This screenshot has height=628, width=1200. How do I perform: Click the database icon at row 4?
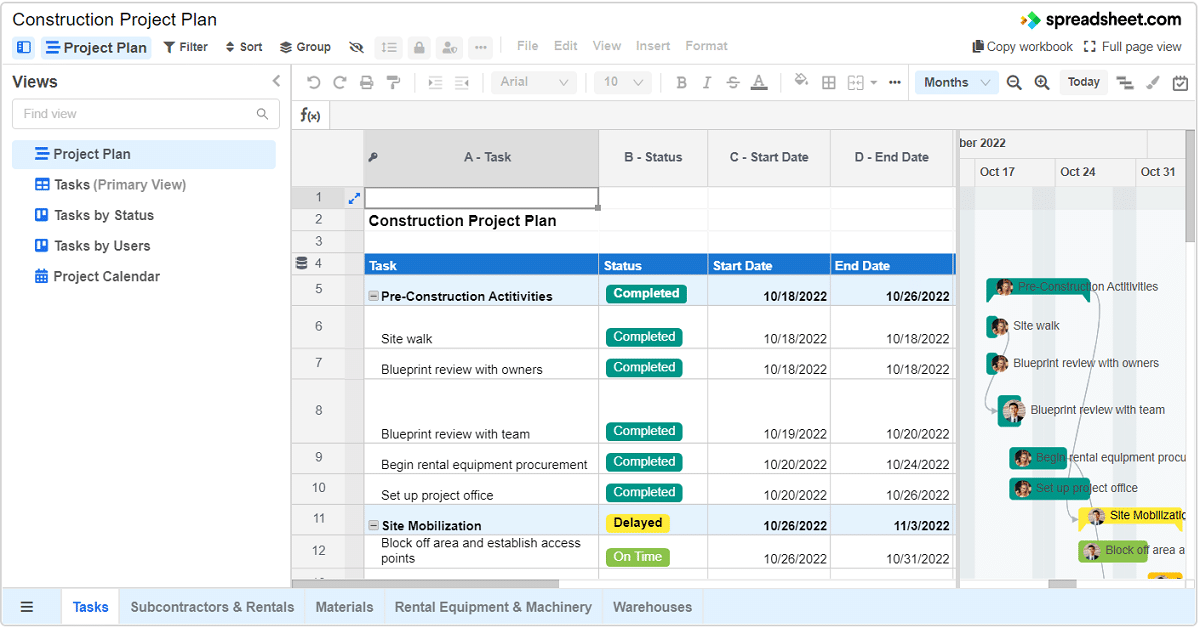click(302, 264)
